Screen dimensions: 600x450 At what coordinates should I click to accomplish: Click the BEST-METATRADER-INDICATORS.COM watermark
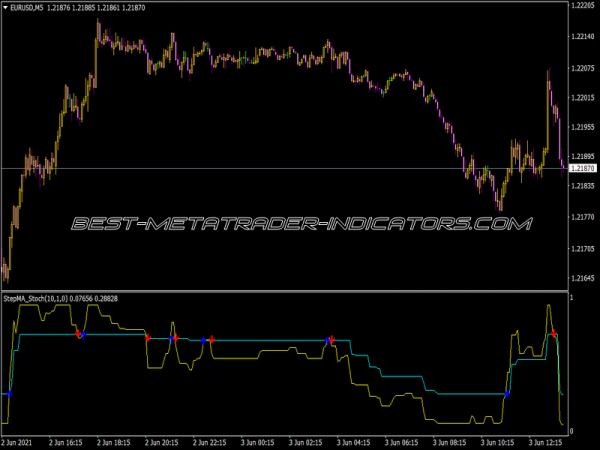coord(300,224)
